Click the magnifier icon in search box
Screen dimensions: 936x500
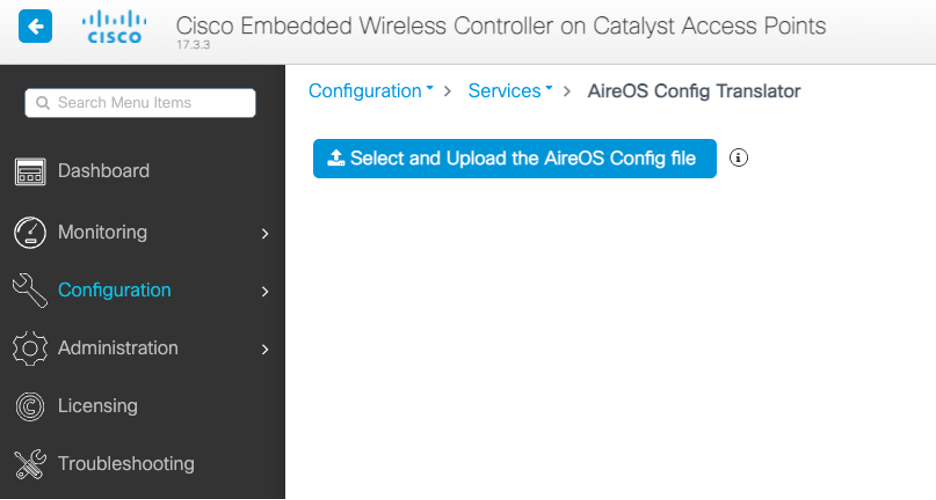[x=43, y=103]
